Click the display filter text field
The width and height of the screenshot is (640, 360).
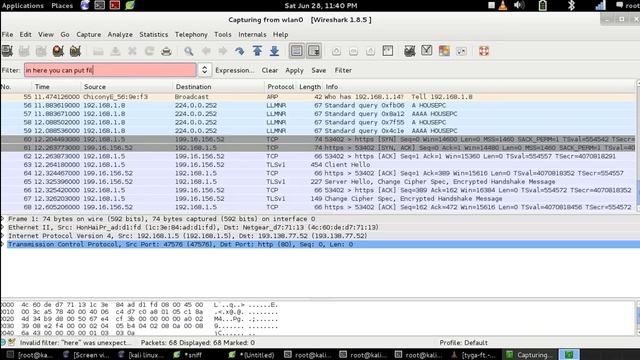pyautogui.click(x=110, y=70)
